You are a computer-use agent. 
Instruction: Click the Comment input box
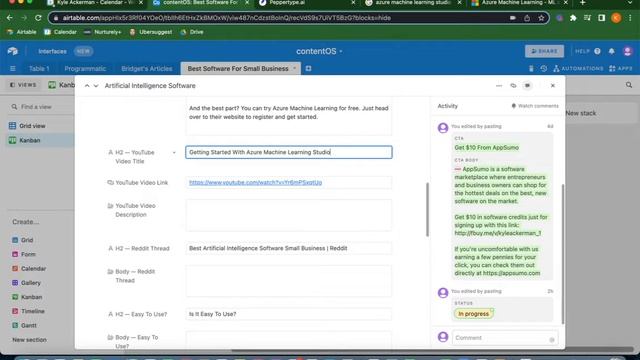(x=505, y=338)
